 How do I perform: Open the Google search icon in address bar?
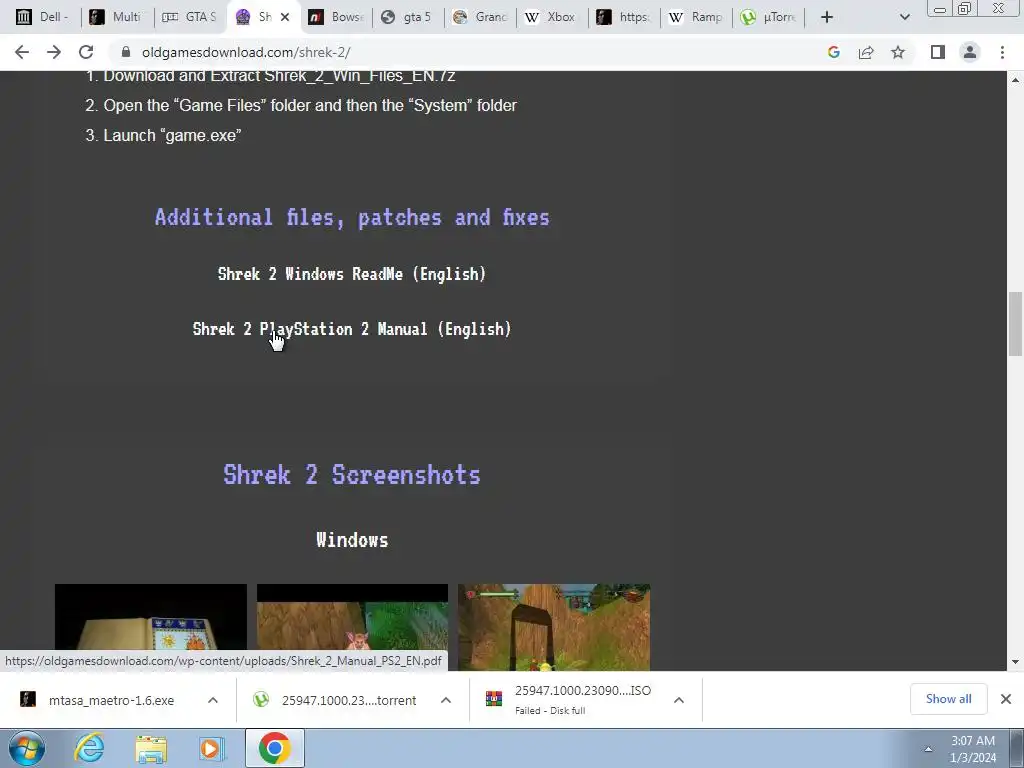click(833, 52)
